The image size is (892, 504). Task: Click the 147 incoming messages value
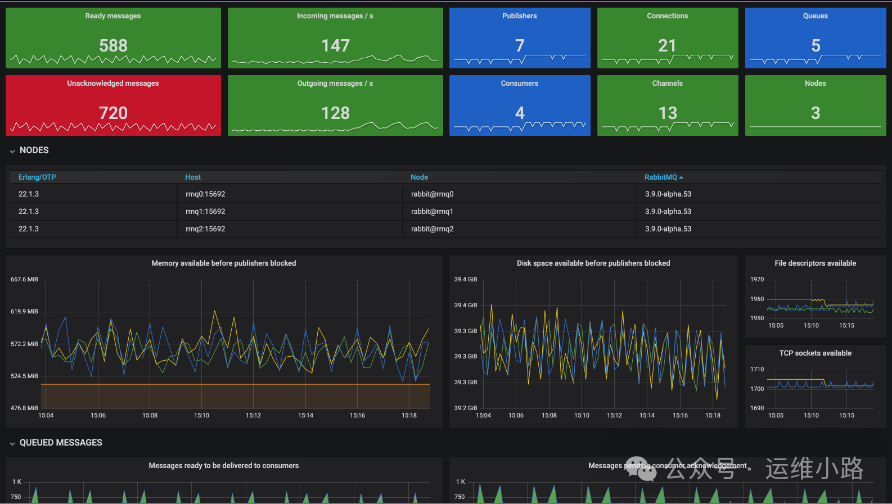click(x=335, y=46)
